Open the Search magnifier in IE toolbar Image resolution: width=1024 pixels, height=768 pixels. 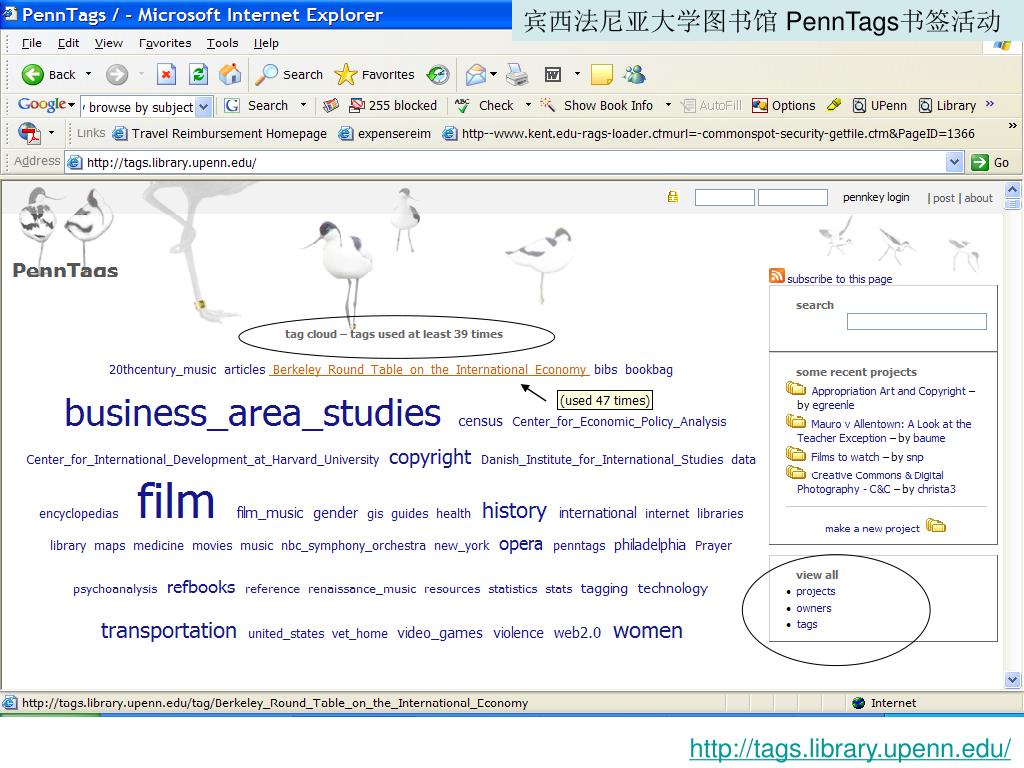[289, 74]
